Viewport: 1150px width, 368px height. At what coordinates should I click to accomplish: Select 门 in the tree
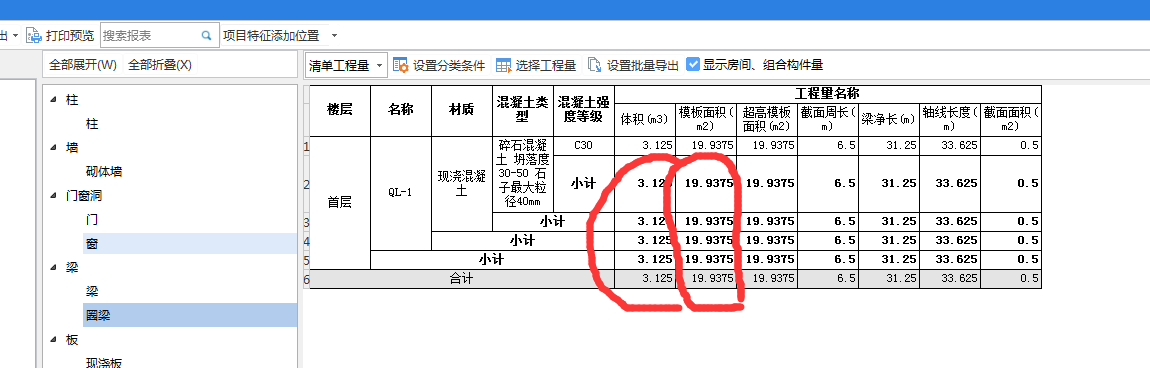click(92, 219)
